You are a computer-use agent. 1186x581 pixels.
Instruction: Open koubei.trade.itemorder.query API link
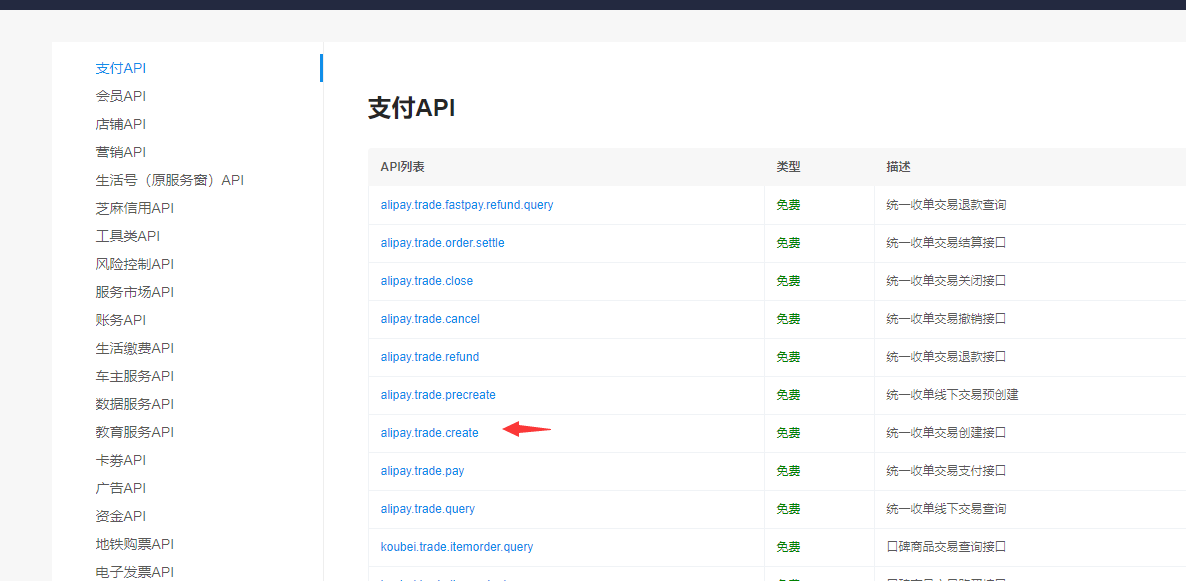pos(457,546)
